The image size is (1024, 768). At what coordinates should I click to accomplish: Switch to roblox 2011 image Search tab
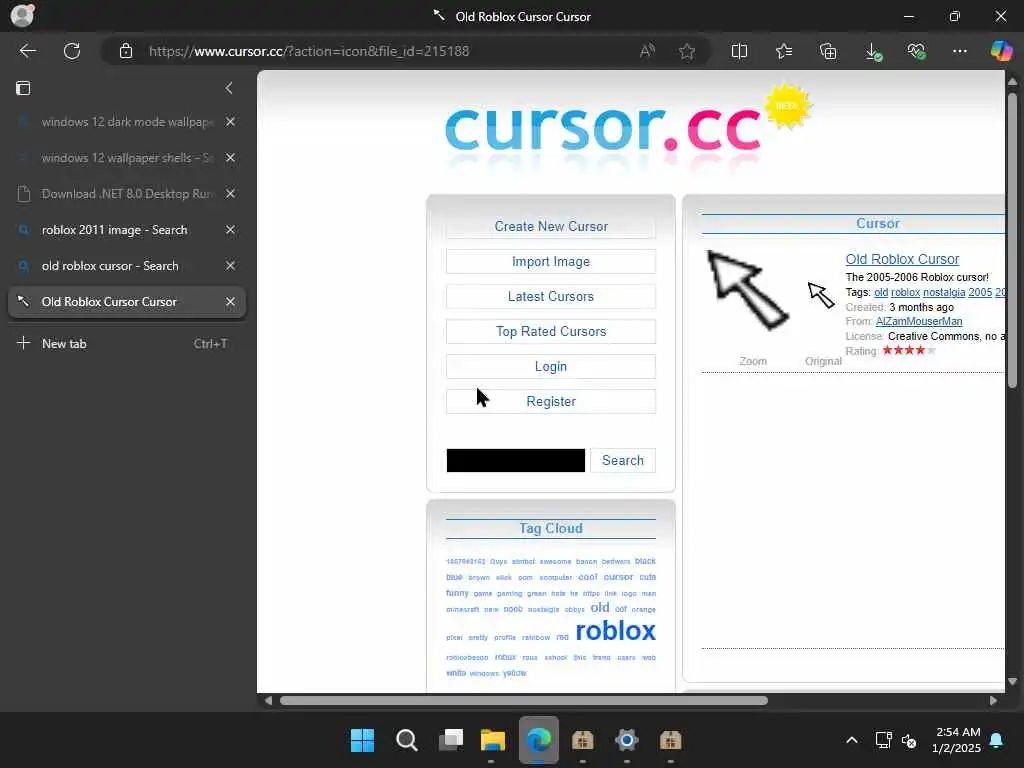tap(127, 229)
